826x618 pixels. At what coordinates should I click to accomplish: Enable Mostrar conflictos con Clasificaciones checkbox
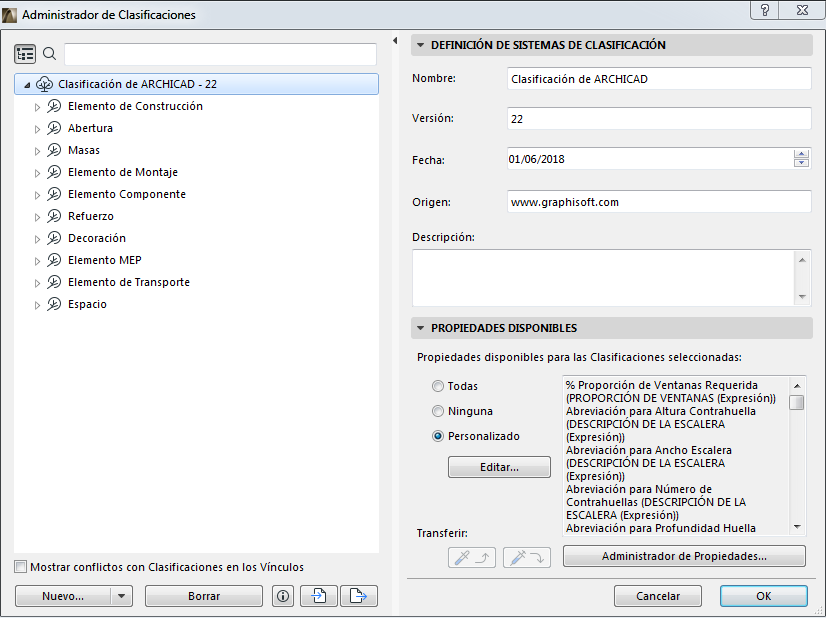click(18, 566)
